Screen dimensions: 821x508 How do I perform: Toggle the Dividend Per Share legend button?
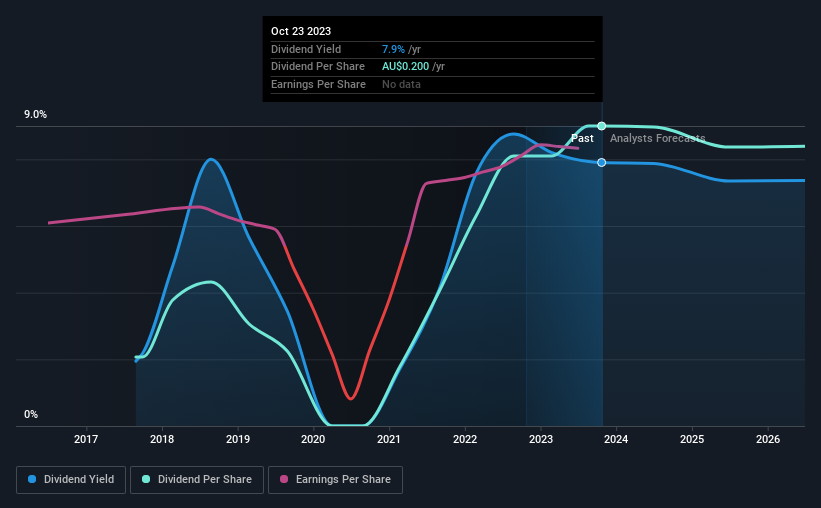197,480
